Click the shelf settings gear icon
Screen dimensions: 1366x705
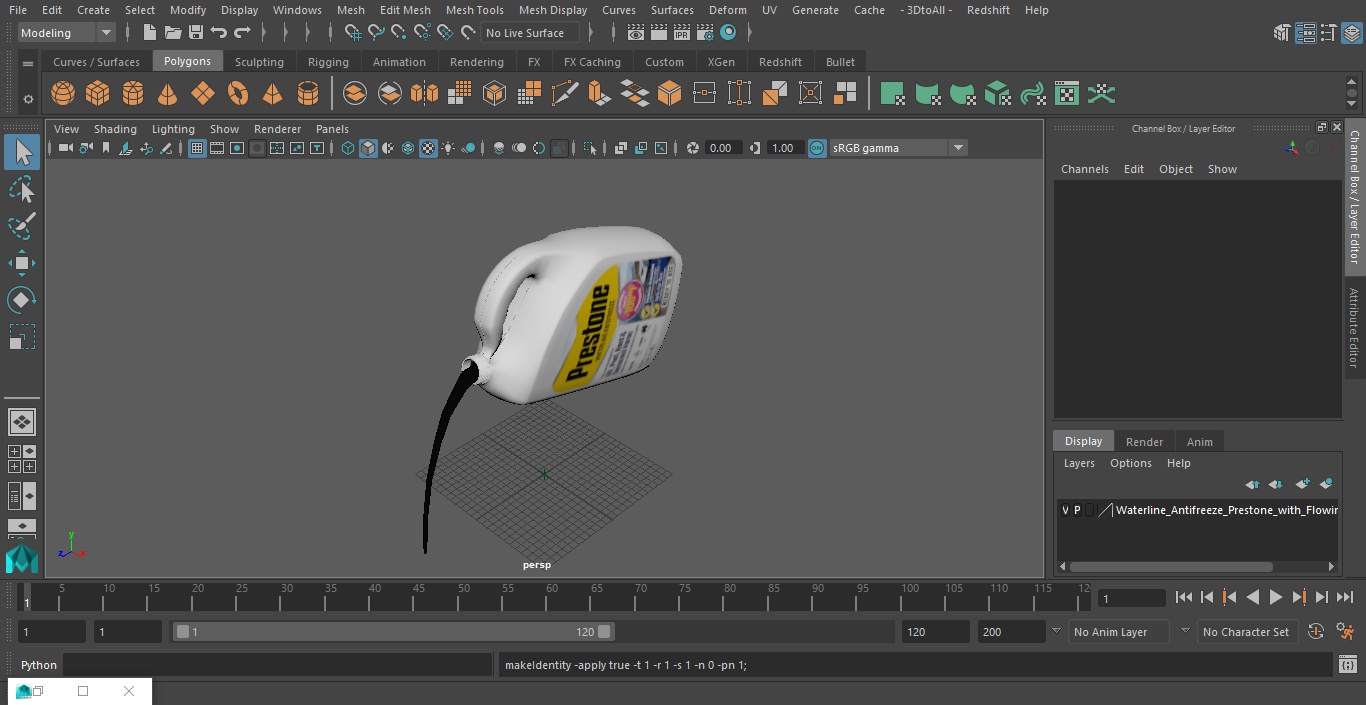tap(28, 99)
